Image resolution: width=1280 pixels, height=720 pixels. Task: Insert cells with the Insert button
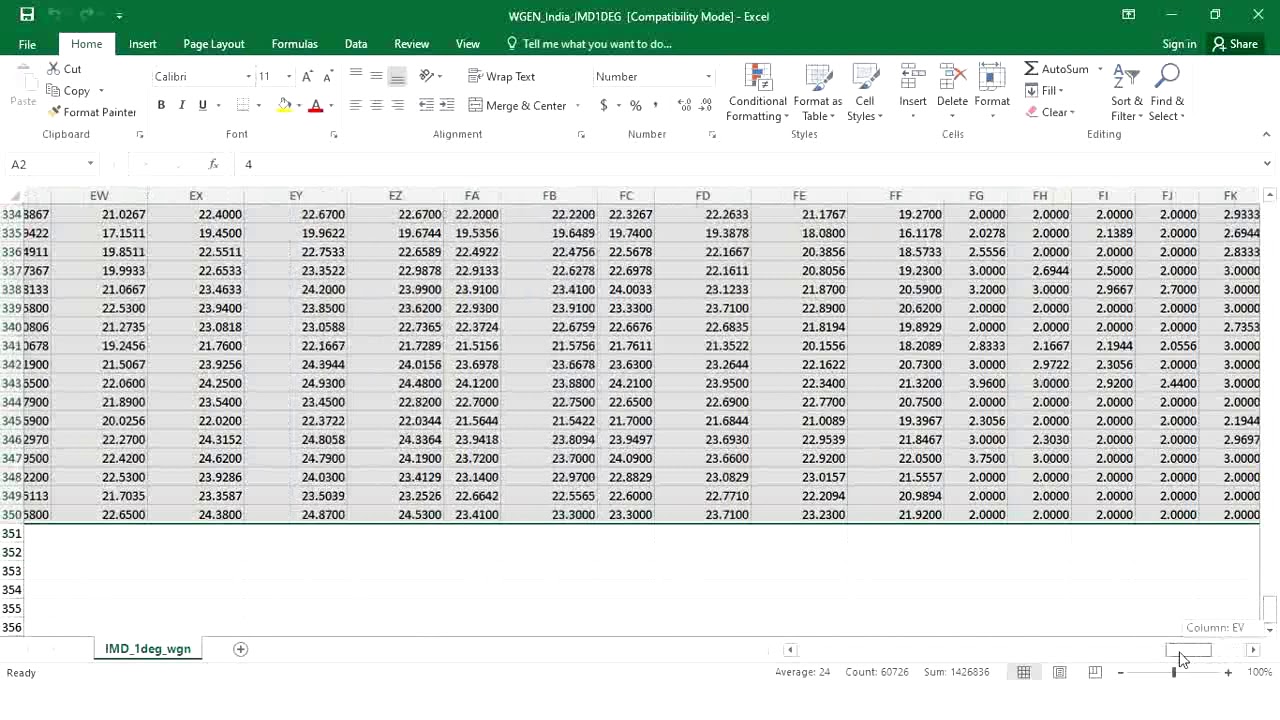(912, 93)
